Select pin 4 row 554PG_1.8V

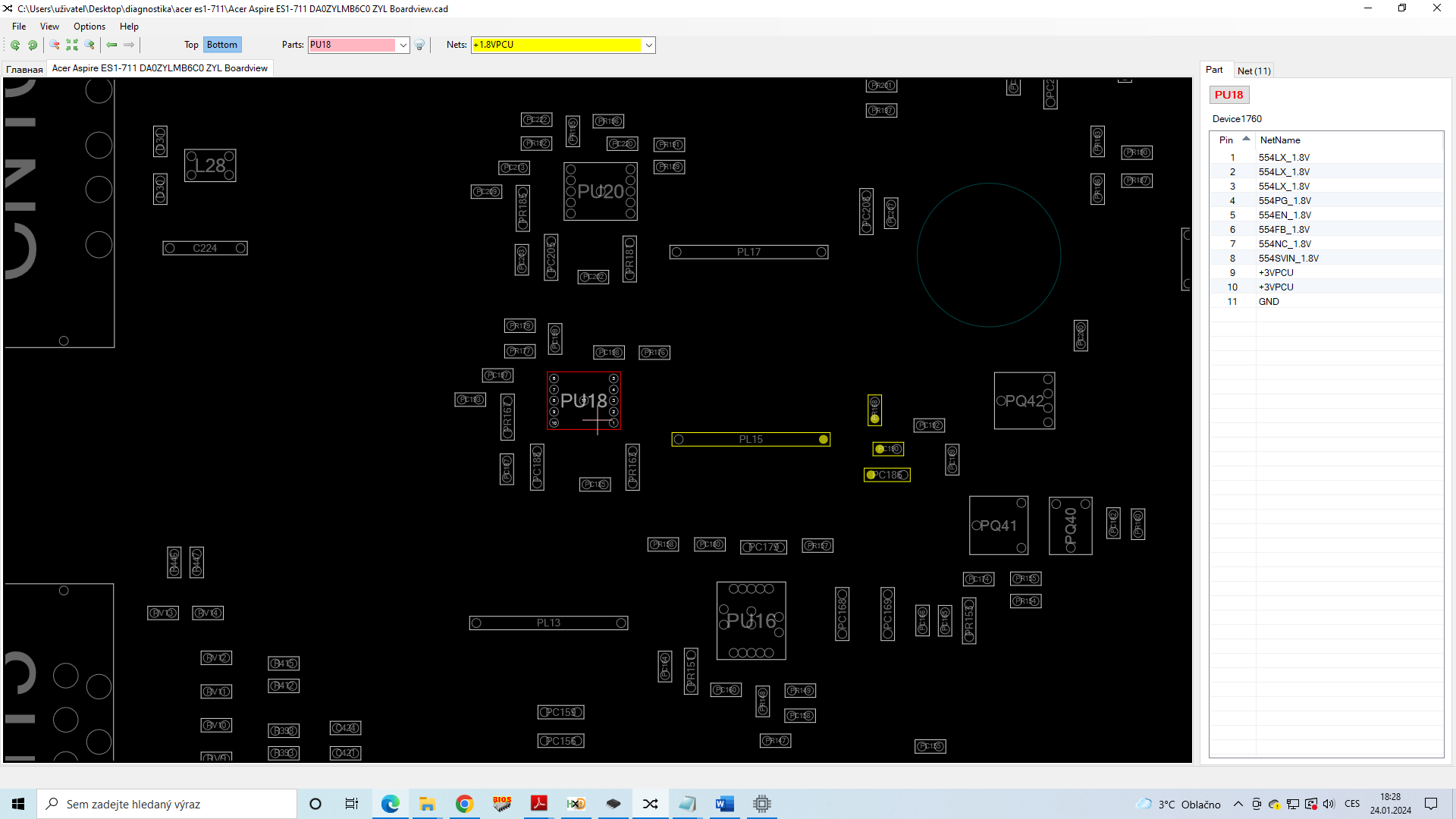[1326, 201]
